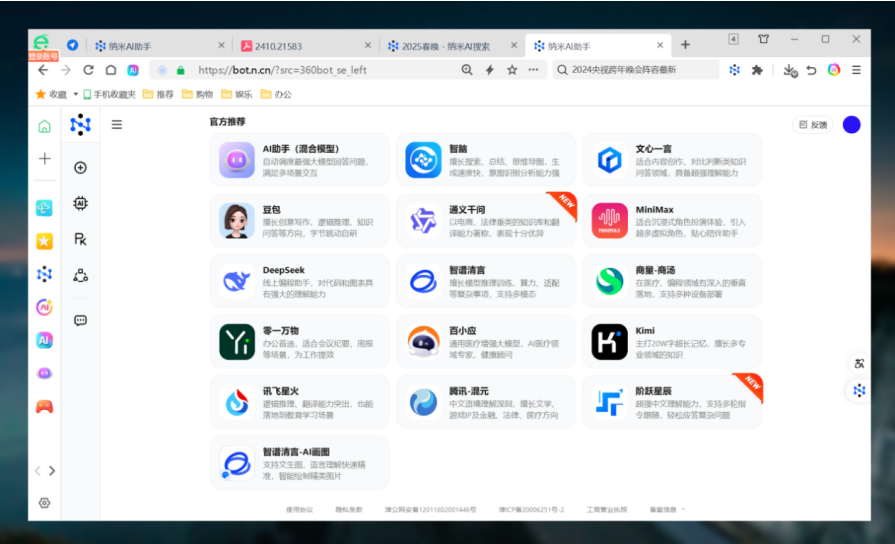Select the Kimi assistant icon
This screenshot has height=544, width=895.
click(x=609, y=342)
